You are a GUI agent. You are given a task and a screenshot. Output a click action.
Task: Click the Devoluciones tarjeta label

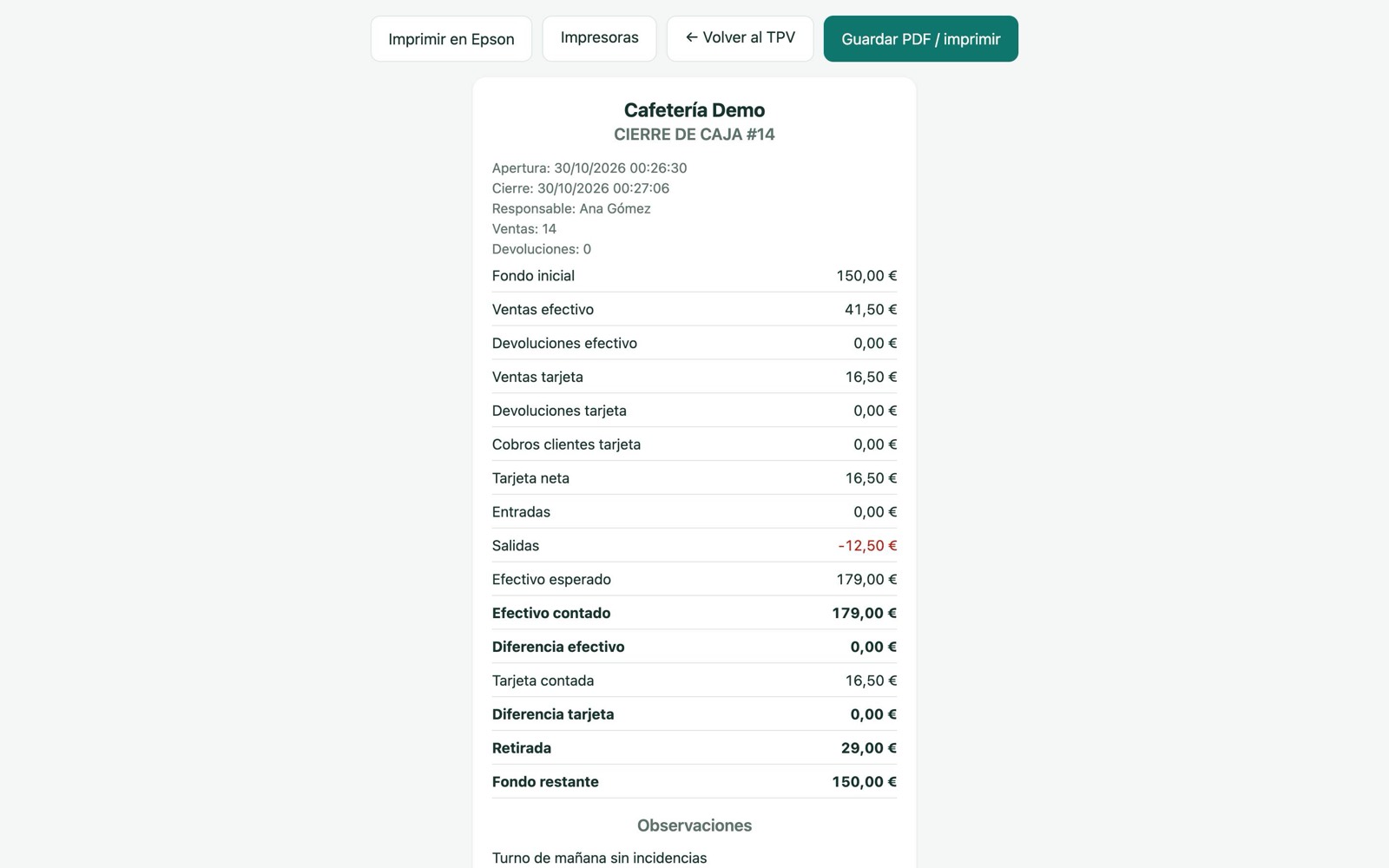(x=559, y=411)
